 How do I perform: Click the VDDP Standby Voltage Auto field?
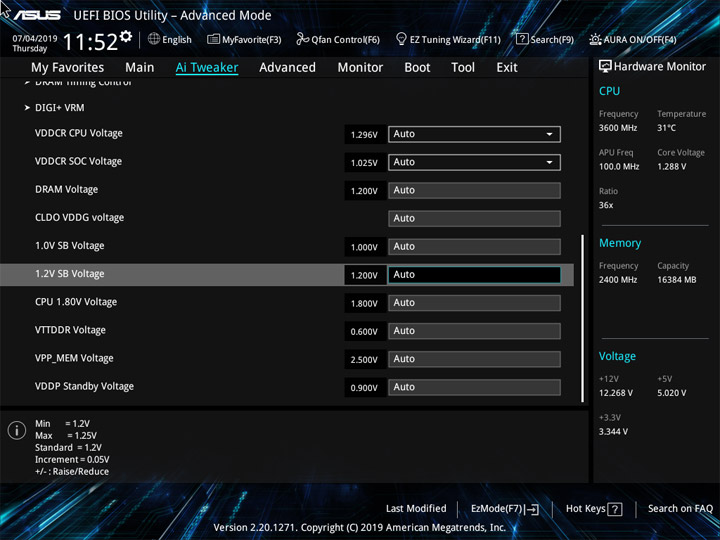click(x=474, y=387)
